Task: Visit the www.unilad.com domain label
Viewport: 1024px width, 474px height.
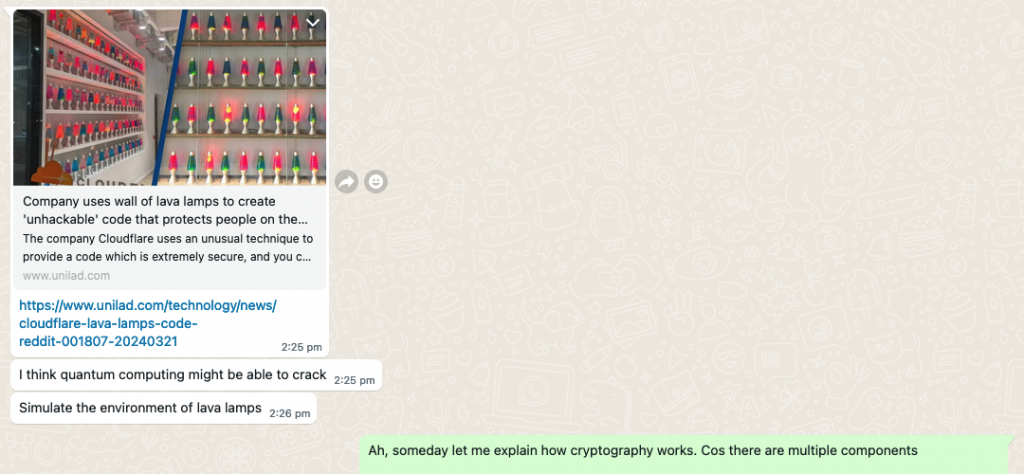Action: (66, 276)
